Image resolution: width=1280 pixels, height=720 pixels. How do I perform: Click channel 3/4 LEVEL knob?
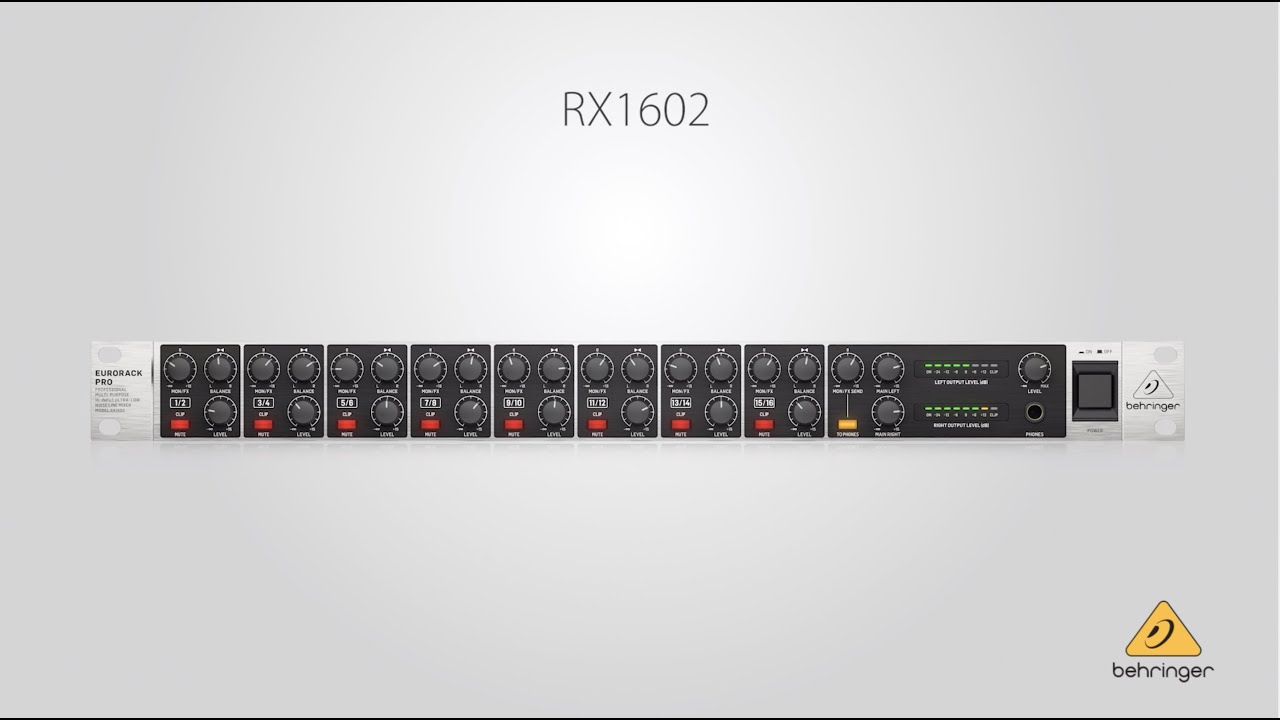click(x=304, y=412)
